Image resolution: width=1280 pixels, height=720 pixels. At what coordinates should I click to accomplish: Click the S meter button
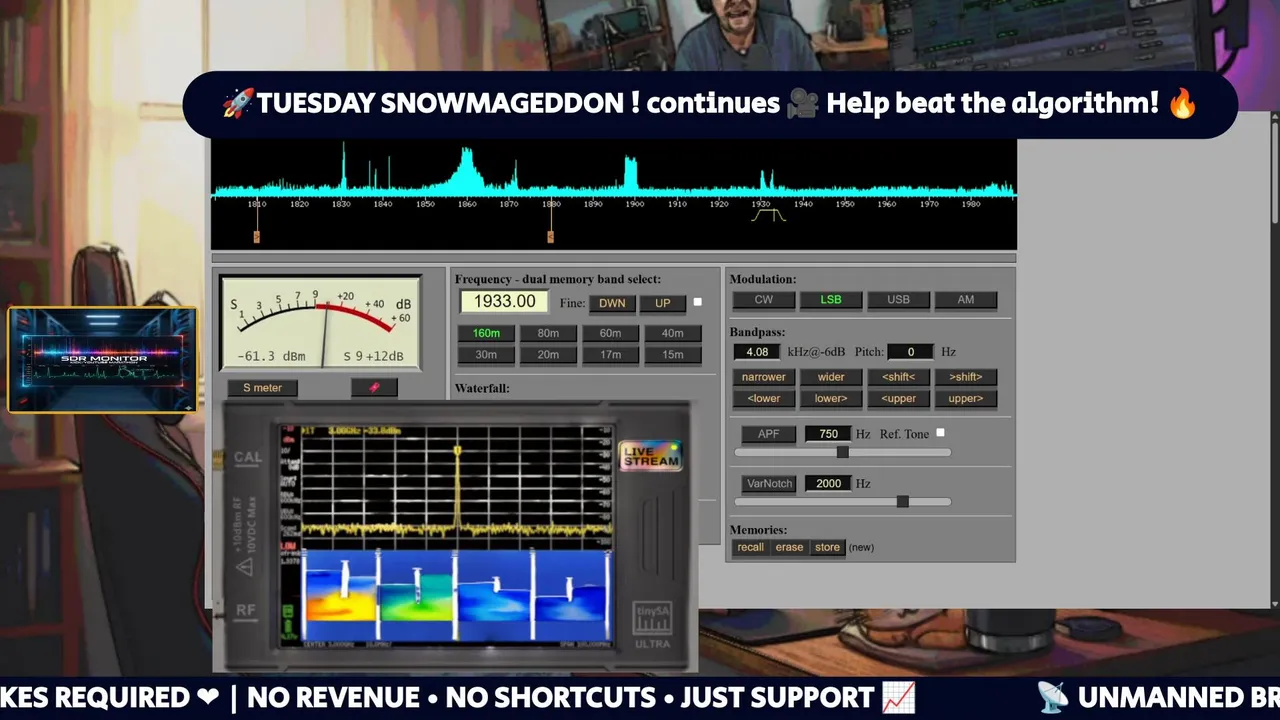point(262,388)
